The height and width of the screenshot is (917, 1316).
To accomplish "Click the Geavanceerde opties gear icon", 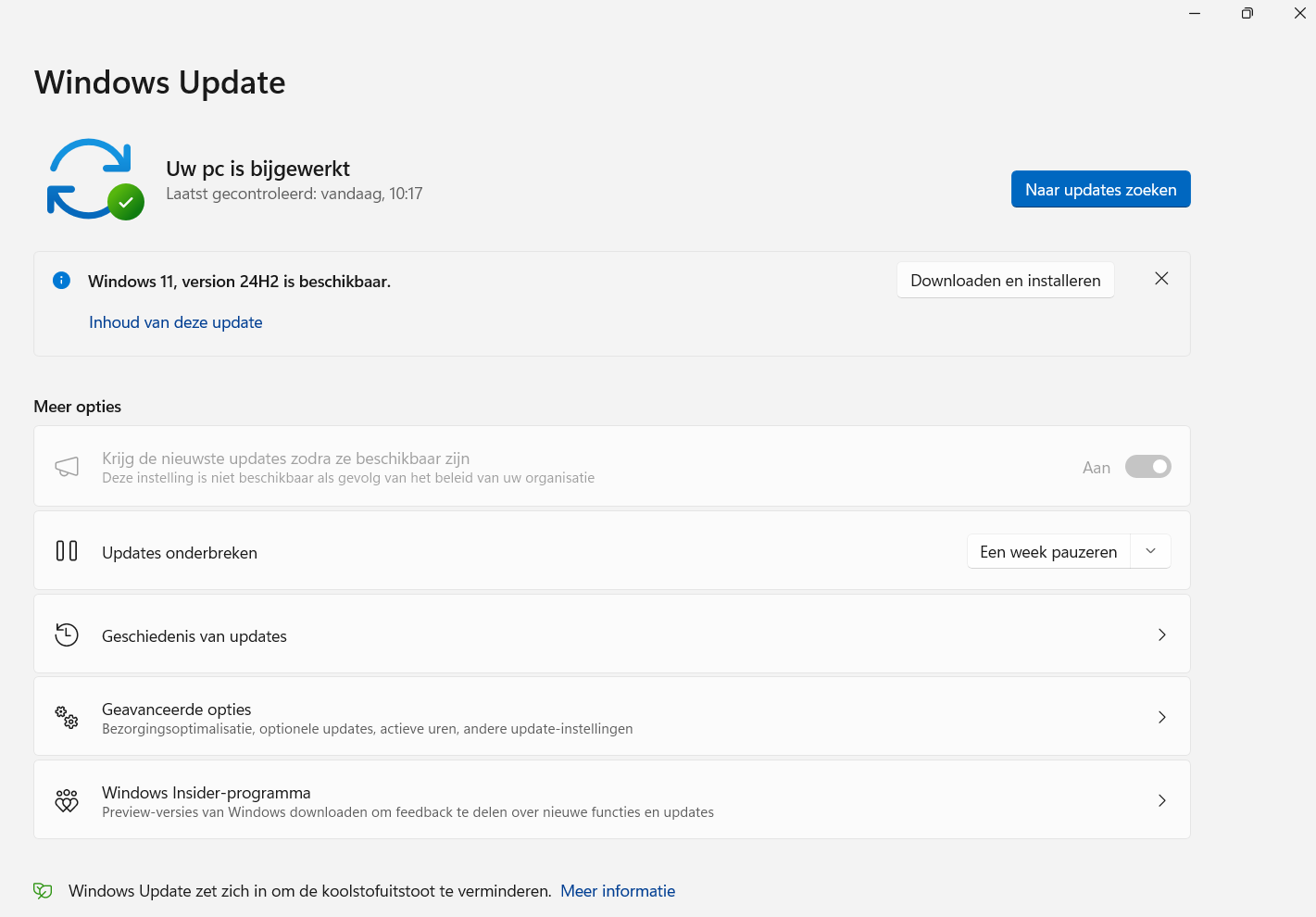I will [66, 717].
